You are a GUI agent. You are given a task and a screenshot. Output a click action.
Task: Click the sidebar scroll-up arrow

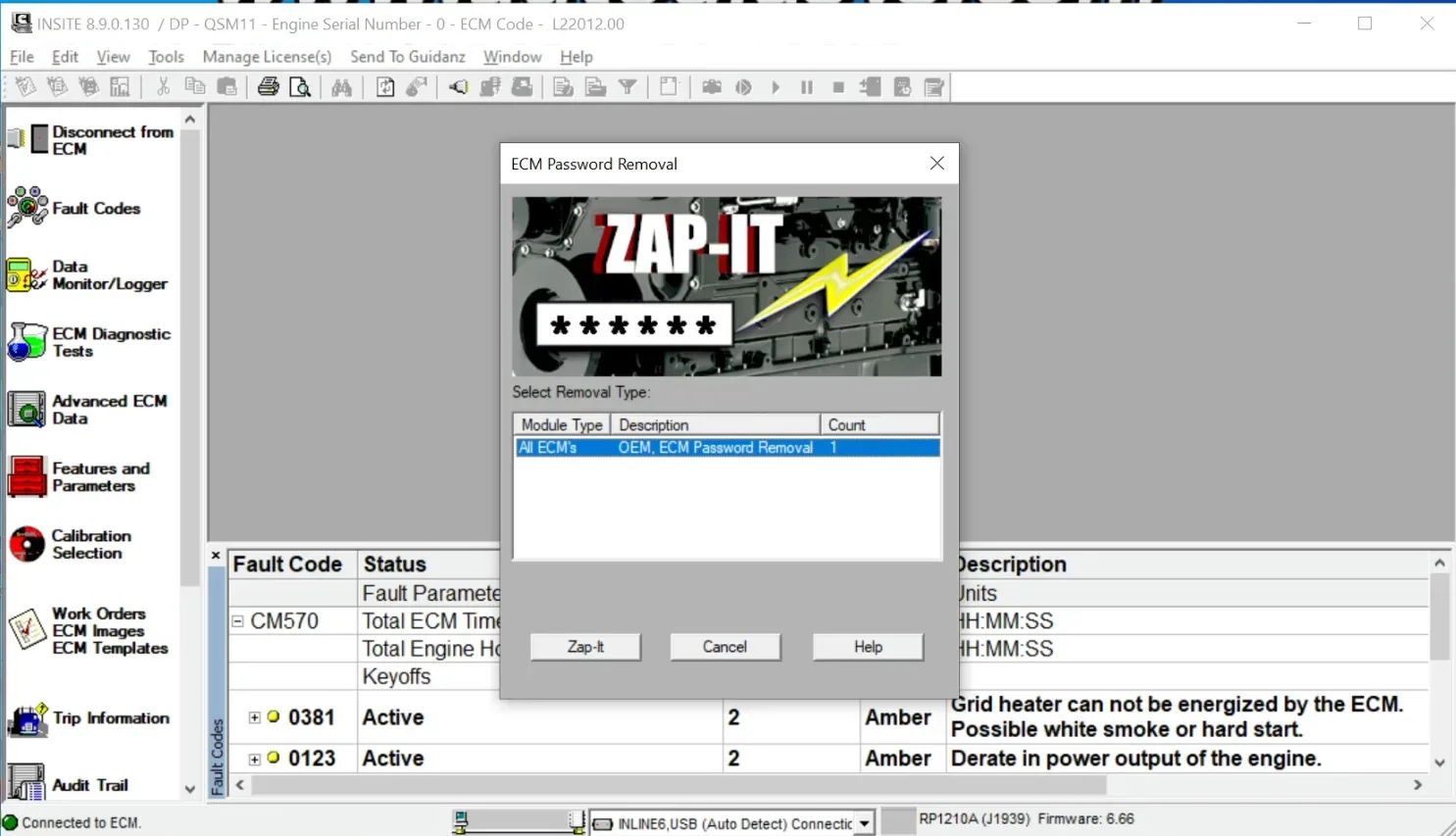pyautogui.click(x=190, y=120)
